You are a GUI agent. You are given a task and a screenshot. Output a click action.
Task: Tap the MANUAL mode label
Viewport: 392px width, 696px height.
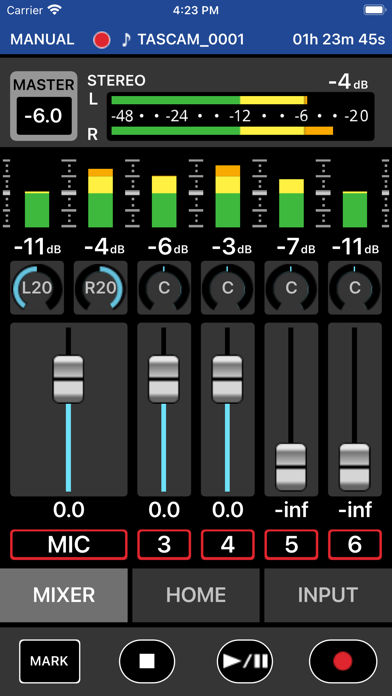(x=42, y=40)
